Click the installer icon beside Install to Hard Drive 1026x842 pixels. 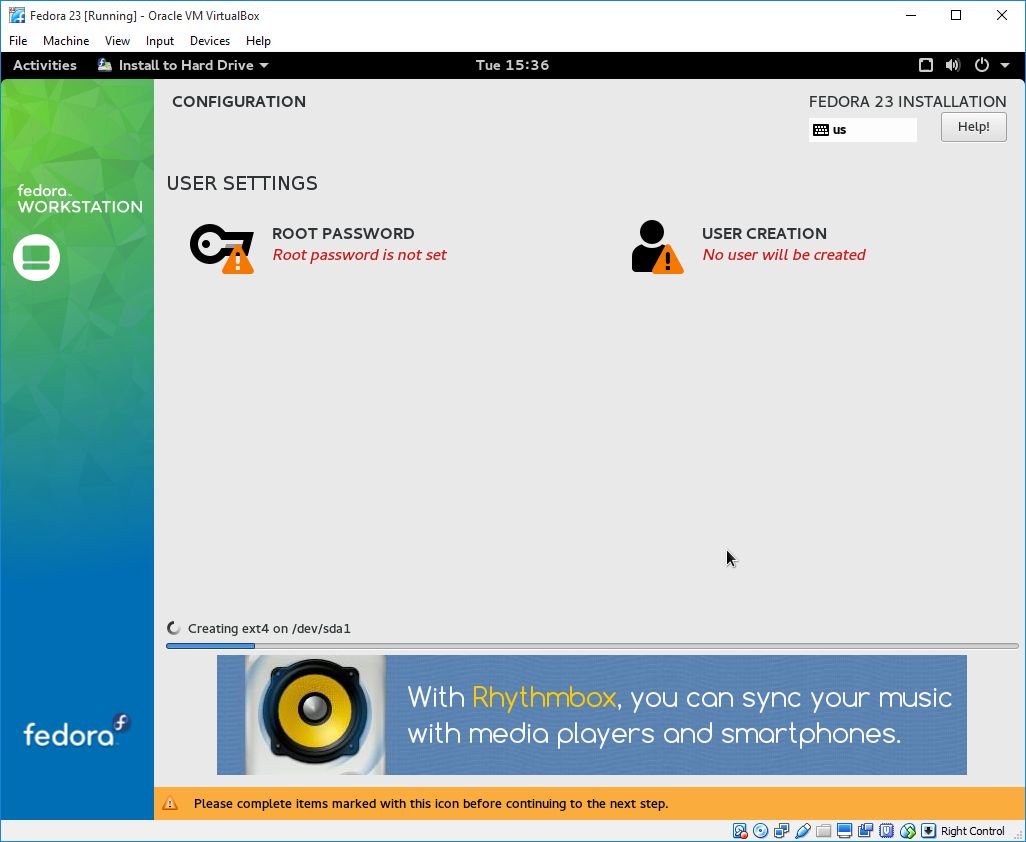pos(105,65)
